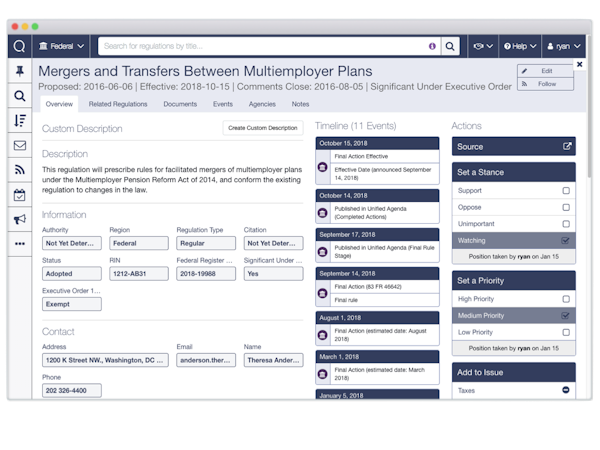Check the Oppose stance checkbox
This screenshot has width=600, height=450.
(566, 207)
